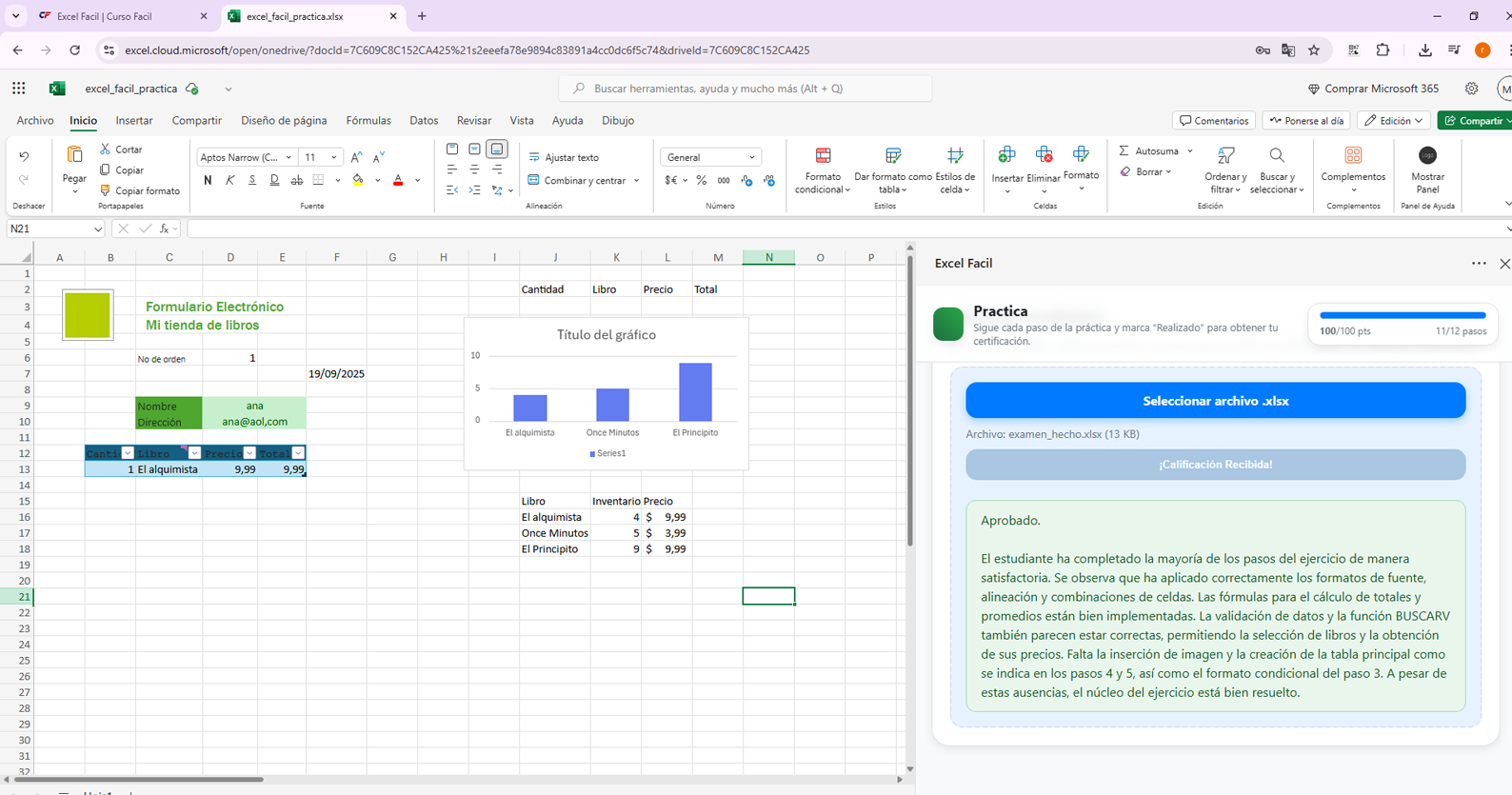Image resolution: width=1512 pixels, height=795 pixels.
Task: Toggle middle vertical alignment
Action: click(x=474, y=149)
